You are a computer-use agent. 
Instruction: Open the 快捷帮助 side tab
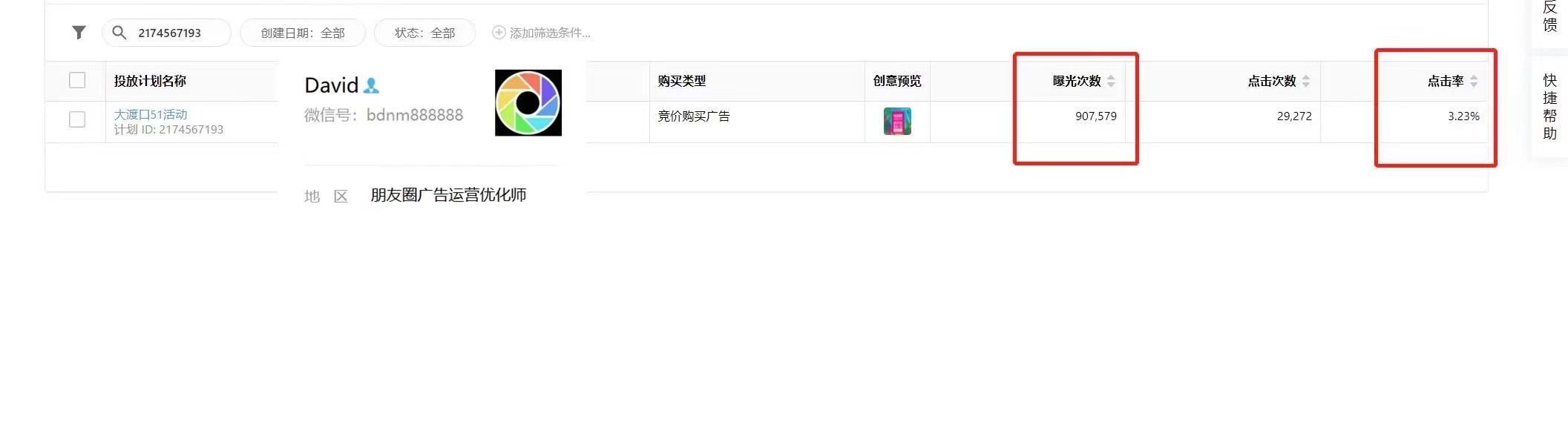pyautogui.click(x=1550, y=107)
